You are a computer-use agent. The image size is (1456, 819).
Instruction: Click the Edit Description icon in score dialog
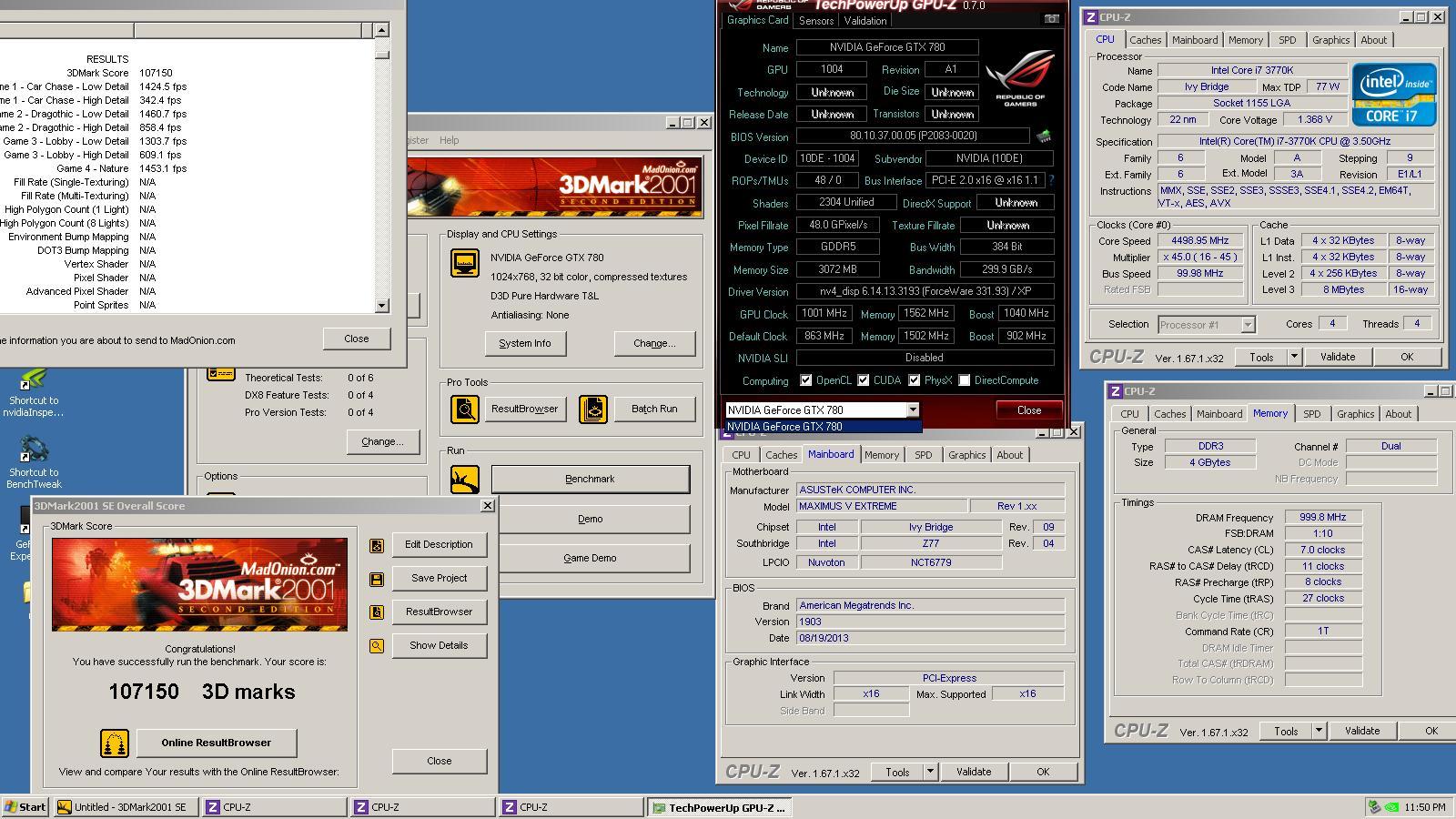point(377,545)
